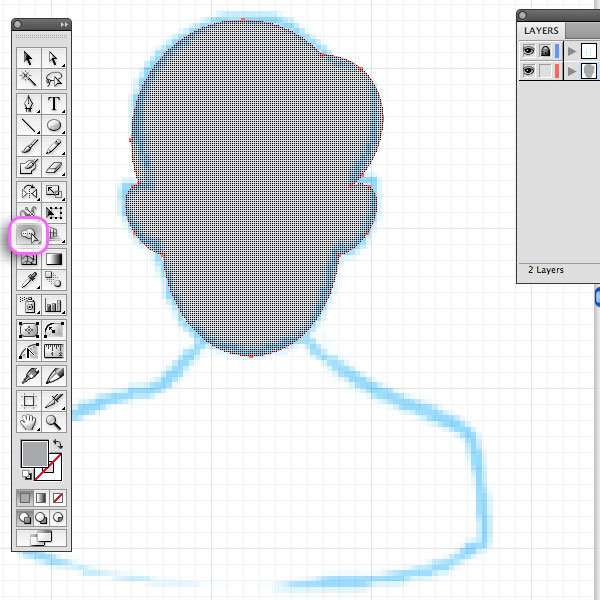Image resolution: width=600 pixels, height=600 pixels.
Task: Close the tools panel
Action: pos(17,24)
